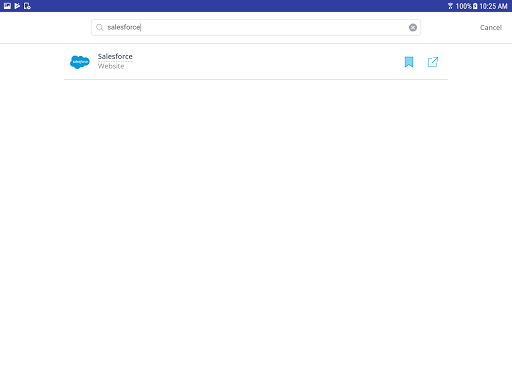Cancel the search
512x384 pixels.
(491, 28)
